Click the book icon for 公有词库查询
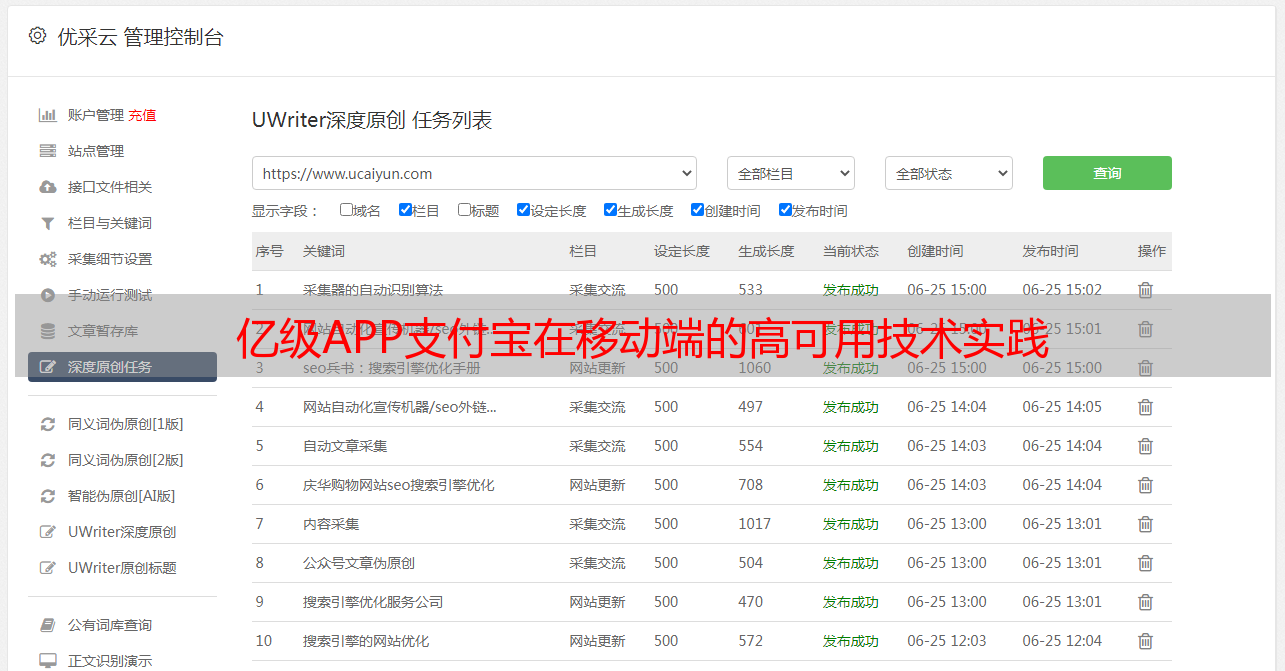 tap(47, 625)
